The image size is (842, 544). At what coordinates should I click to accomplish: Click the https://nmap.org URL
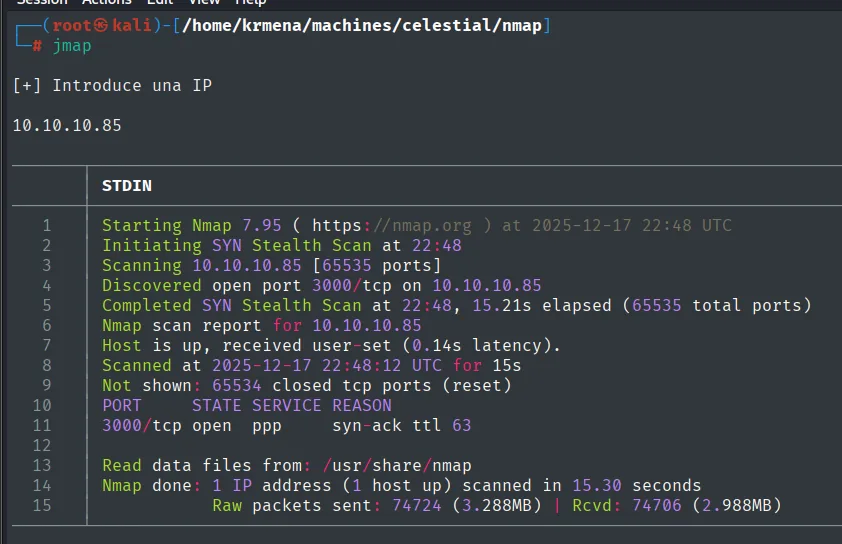[x=392, y=226]
